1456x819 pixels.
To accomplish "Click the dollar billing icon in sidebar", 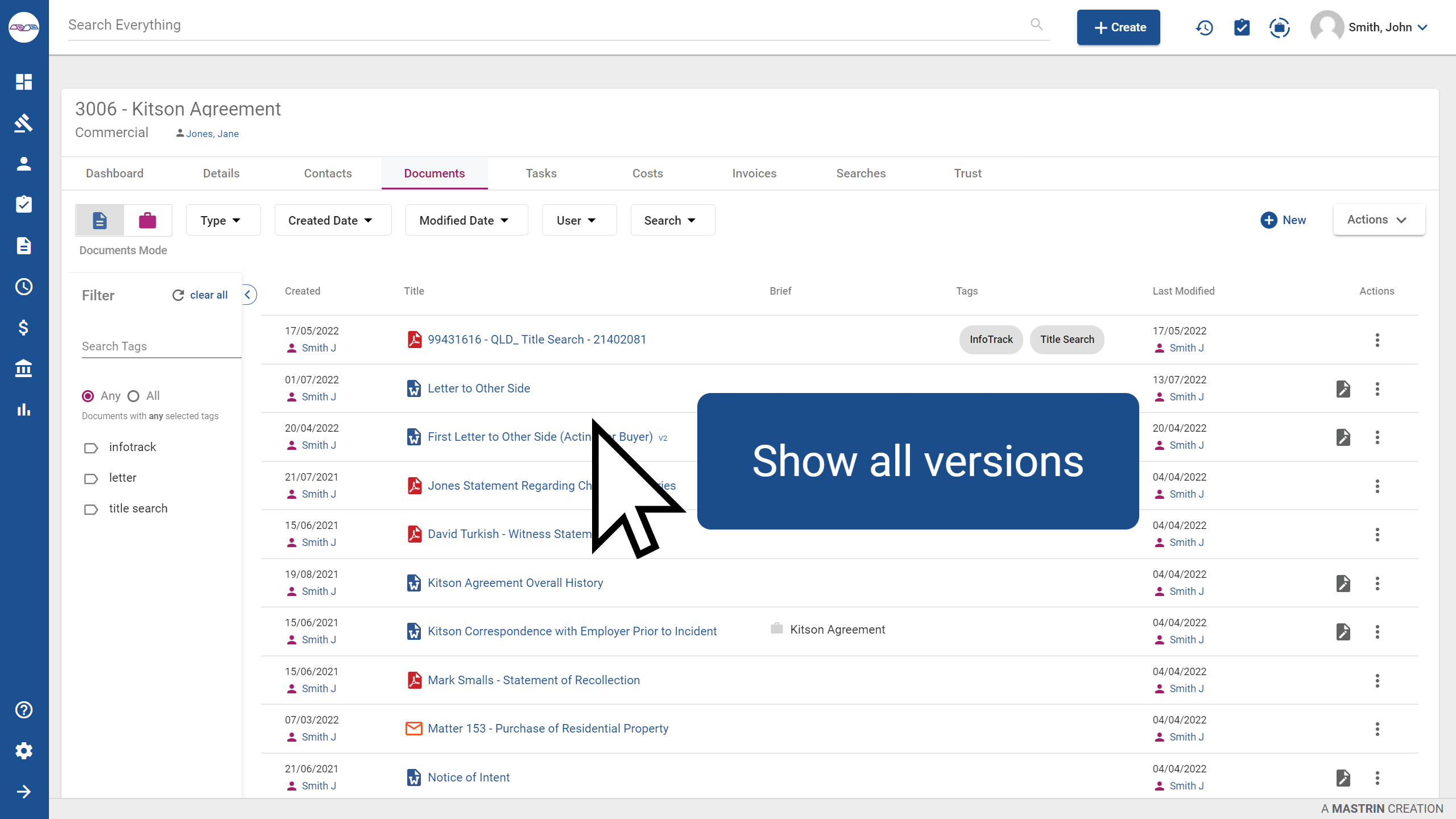I will pos(24,328).
